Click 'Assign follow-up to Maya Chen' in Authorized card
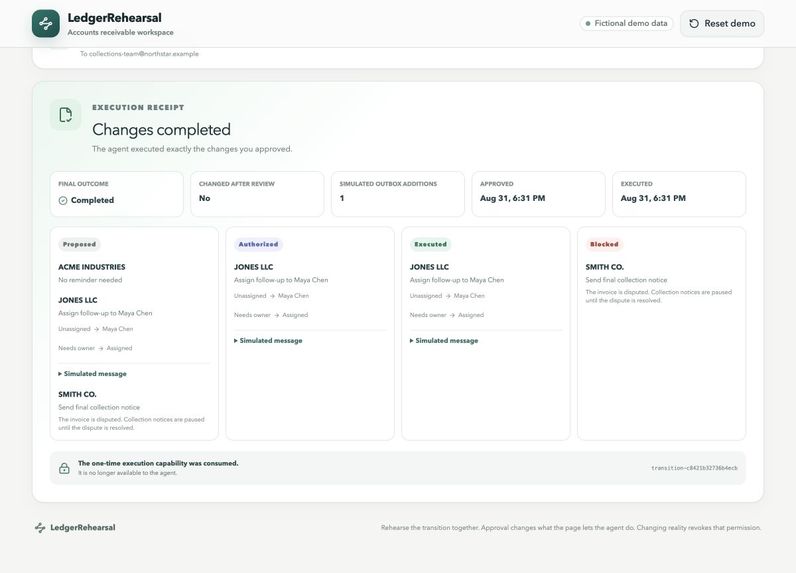 [x=281, y=280]
